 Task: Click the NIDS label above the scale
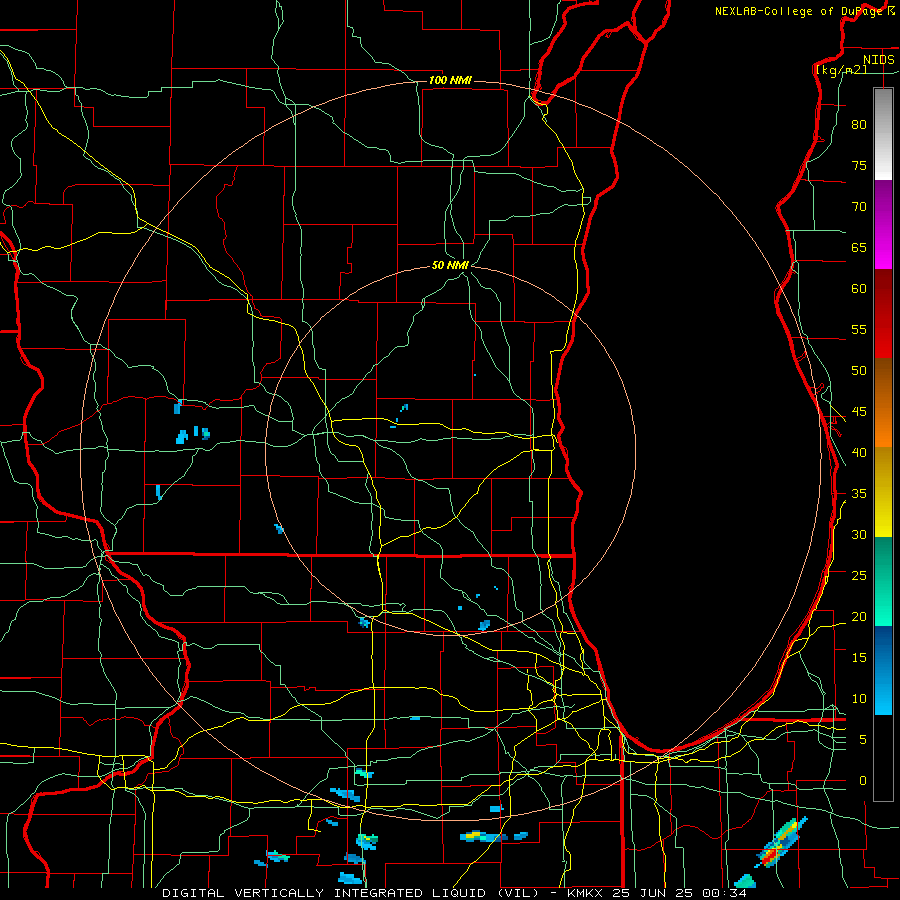(x=878, y=60)
